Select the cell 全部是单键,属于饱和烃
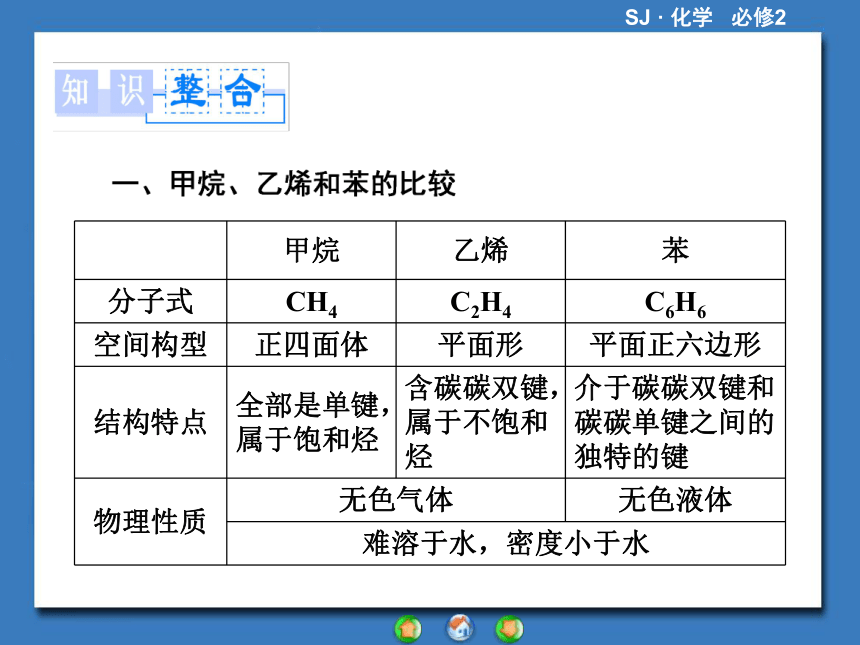This screenshot has width=860, height=645. (312, 422)
